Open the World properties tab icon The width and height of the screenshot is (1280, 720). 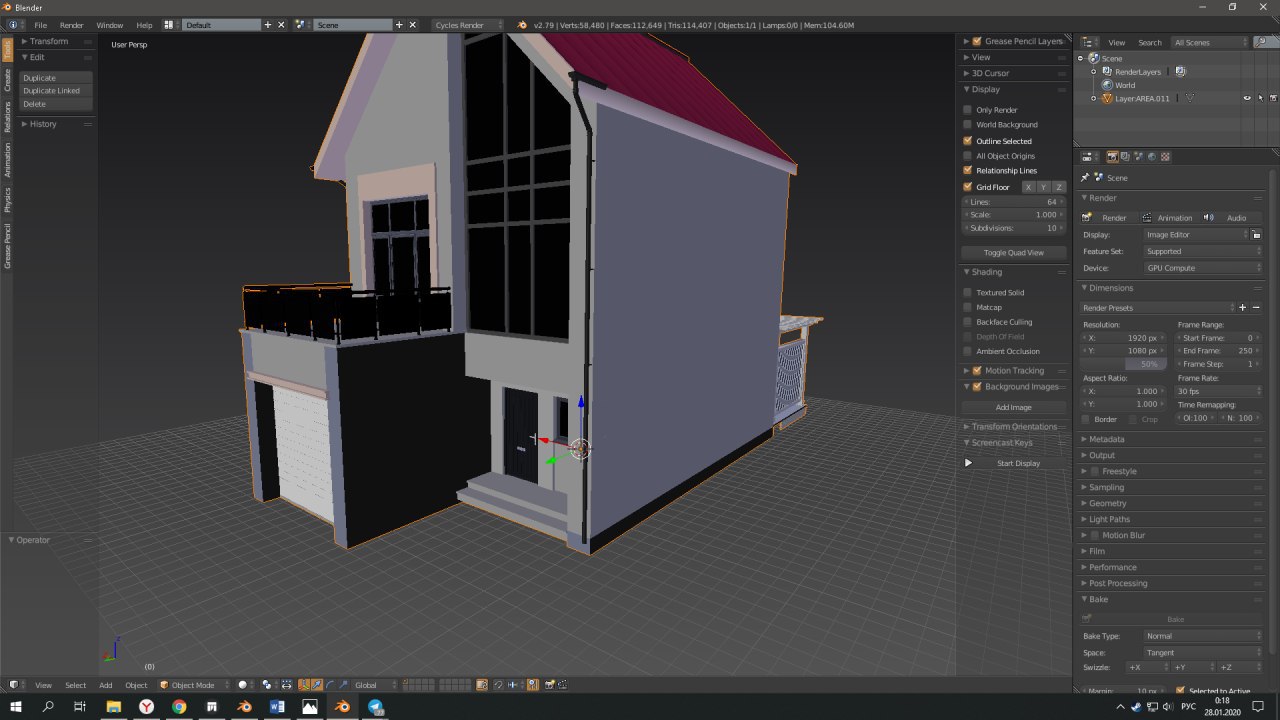(x=1152, y=157)
